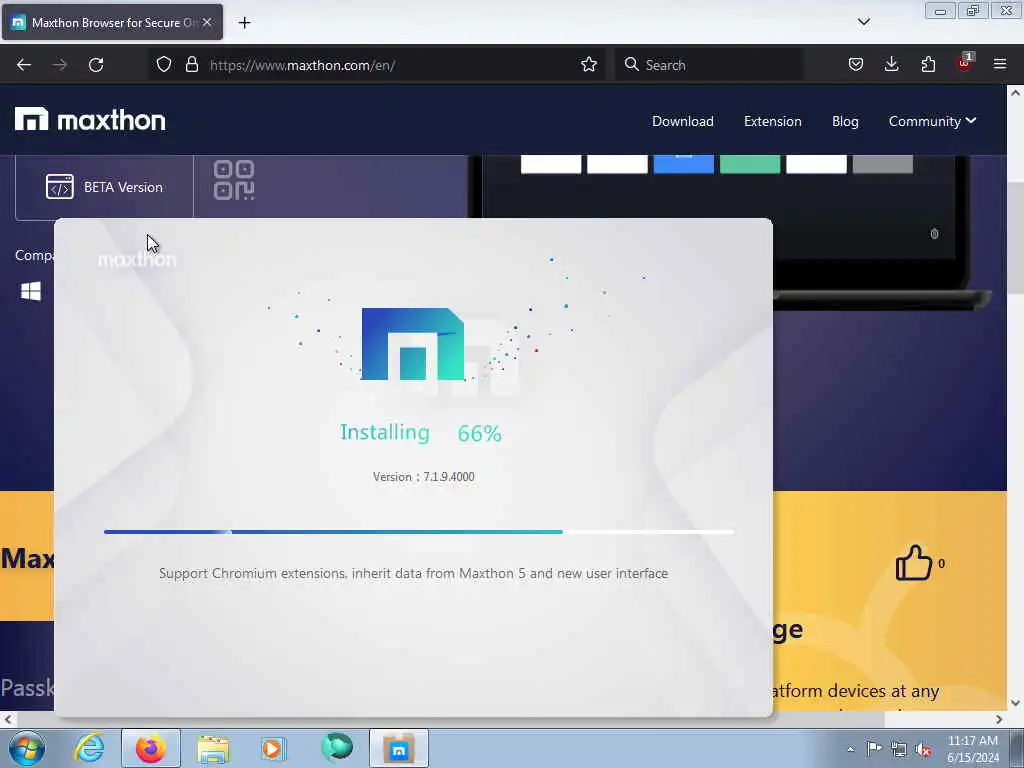This screenshot has width=1024, height=768.
Task: Bookmark this page with the star icon
Action: point(588,65)
